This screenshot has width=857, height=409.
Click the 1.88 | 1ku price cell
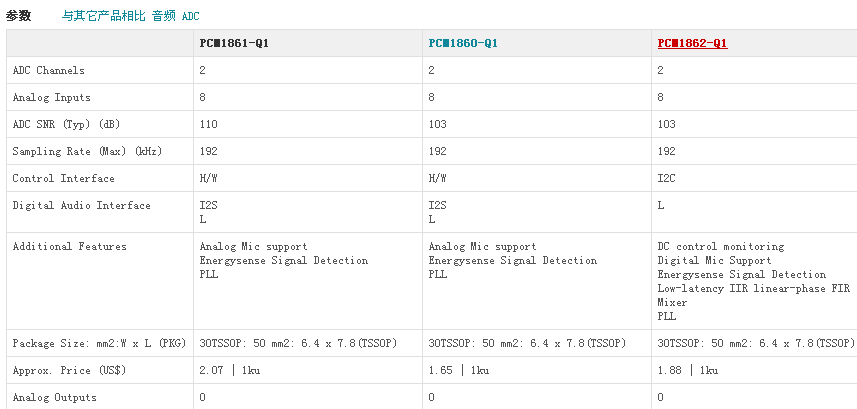pos(688,370)
